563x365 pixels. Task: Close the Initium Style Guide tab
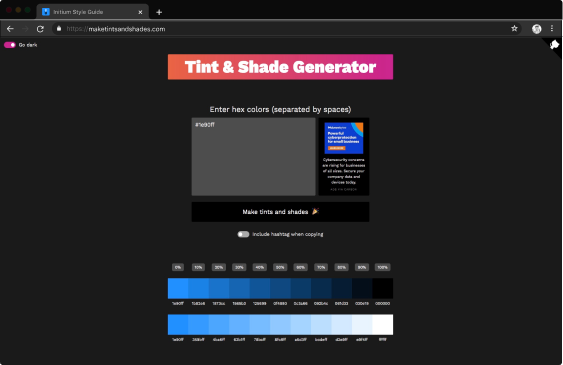140,12
